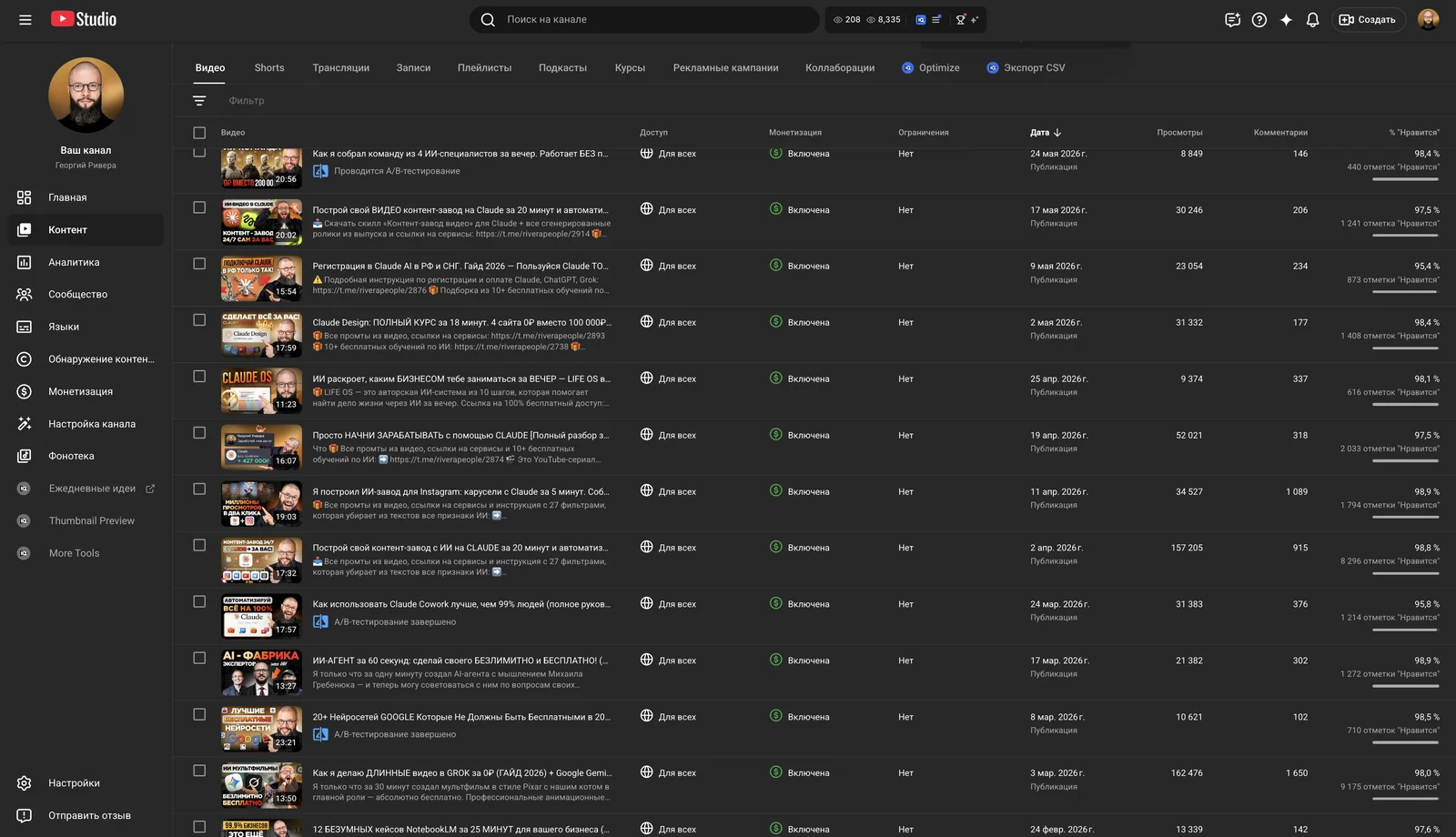Open the notifications bell
The height and width of the screenshot is (837, 1456).
point(1312,19)
